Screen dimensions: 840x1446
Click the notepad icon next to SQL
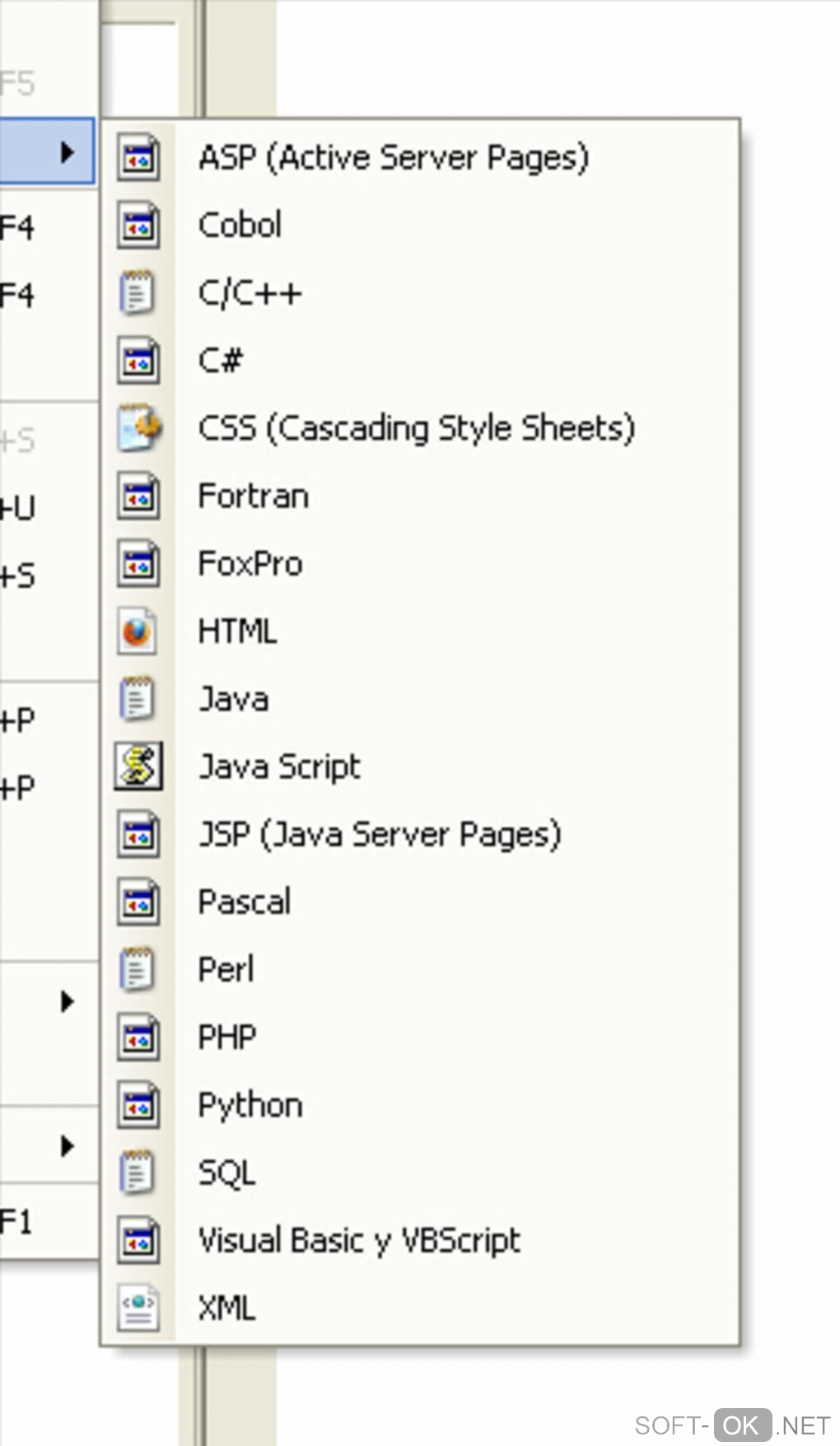pyautogui.click(x=138, y=1173)
